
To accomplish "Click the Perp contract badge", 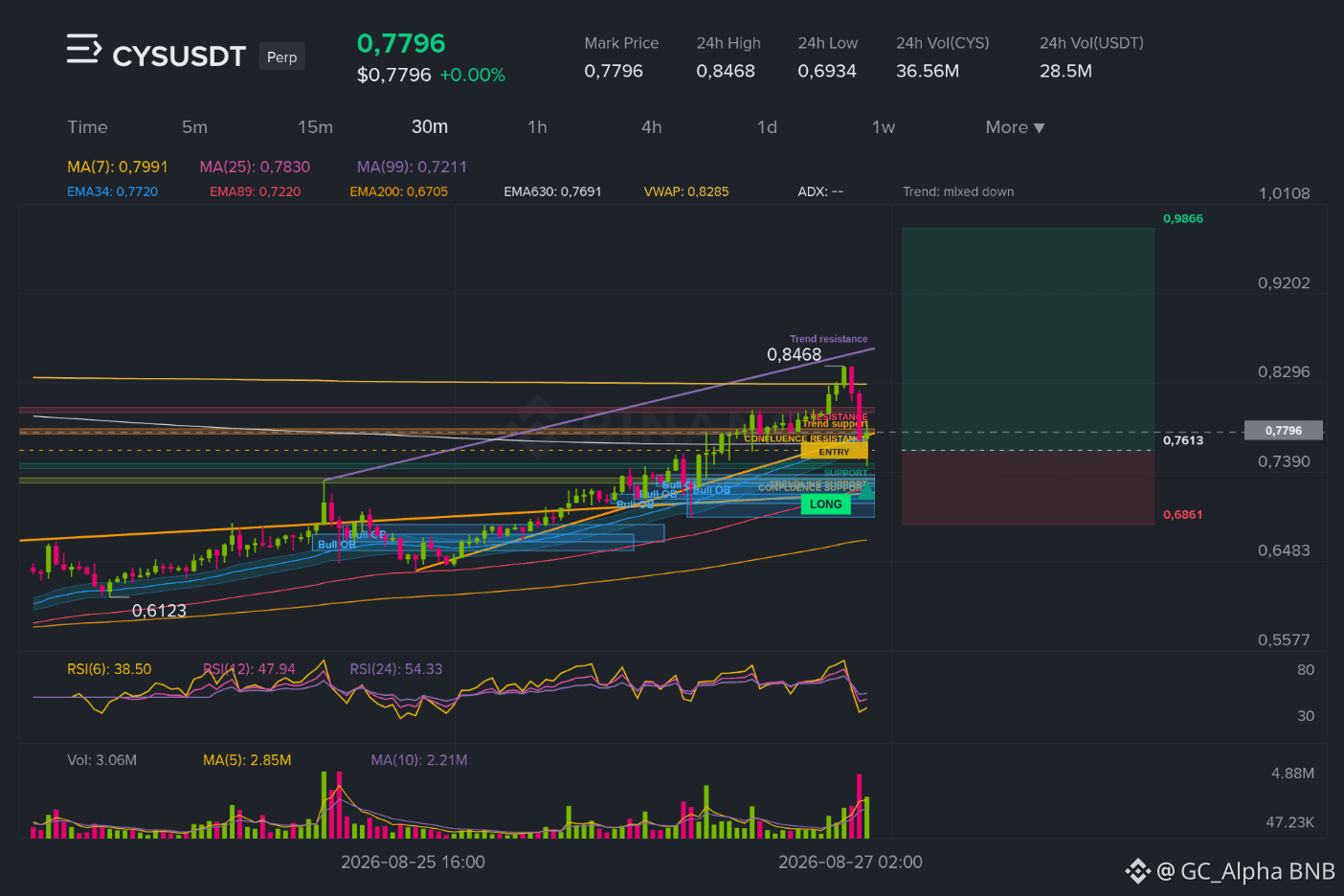I will click(x=281, y=56).
